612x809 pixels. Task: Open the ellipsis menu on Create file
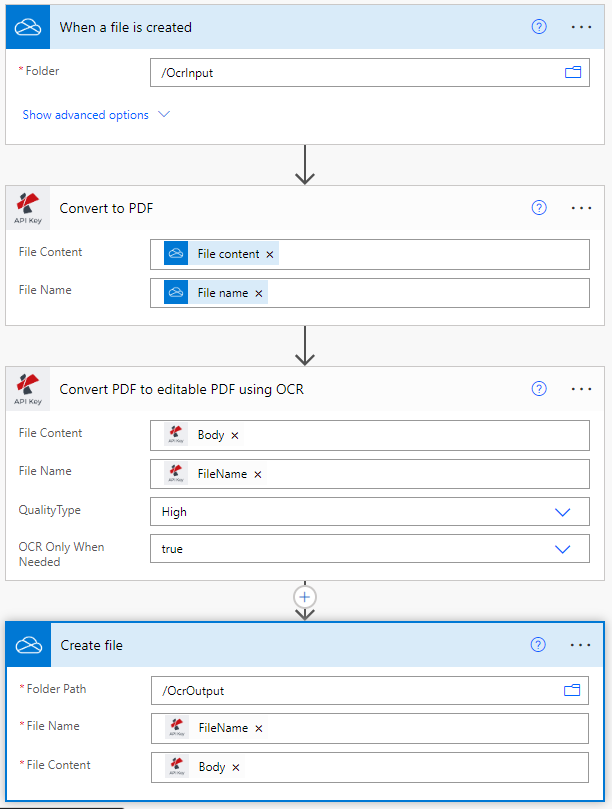581,644
